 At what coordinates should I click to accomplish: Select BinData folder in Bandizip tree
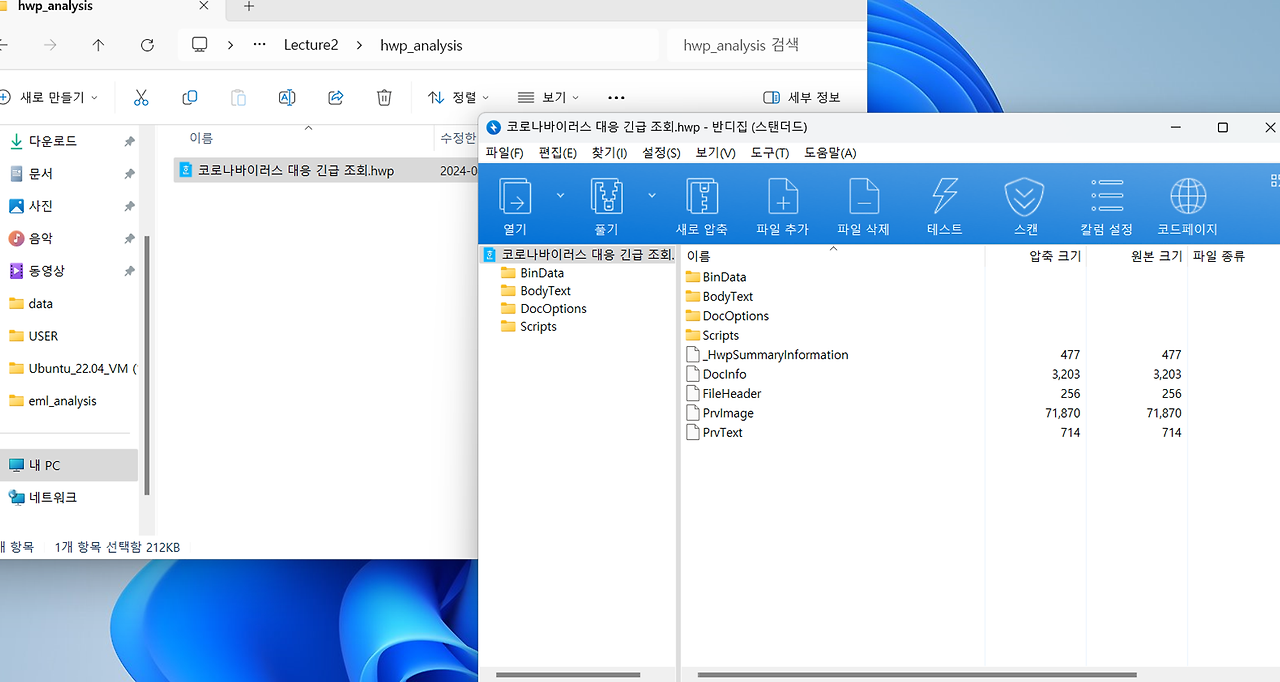point(532,273)
